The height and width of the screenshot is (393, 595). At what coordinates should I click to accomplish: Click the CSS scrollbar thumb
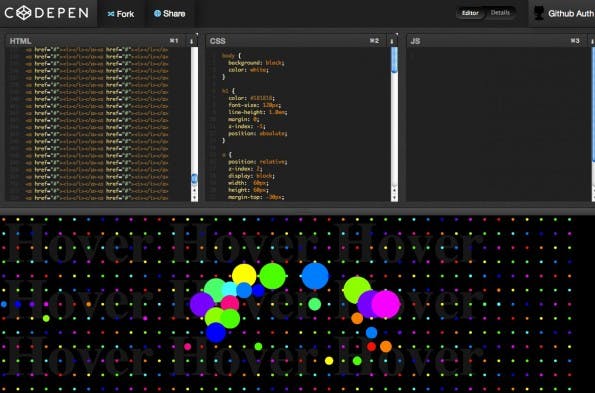click(x=394, y=60)
